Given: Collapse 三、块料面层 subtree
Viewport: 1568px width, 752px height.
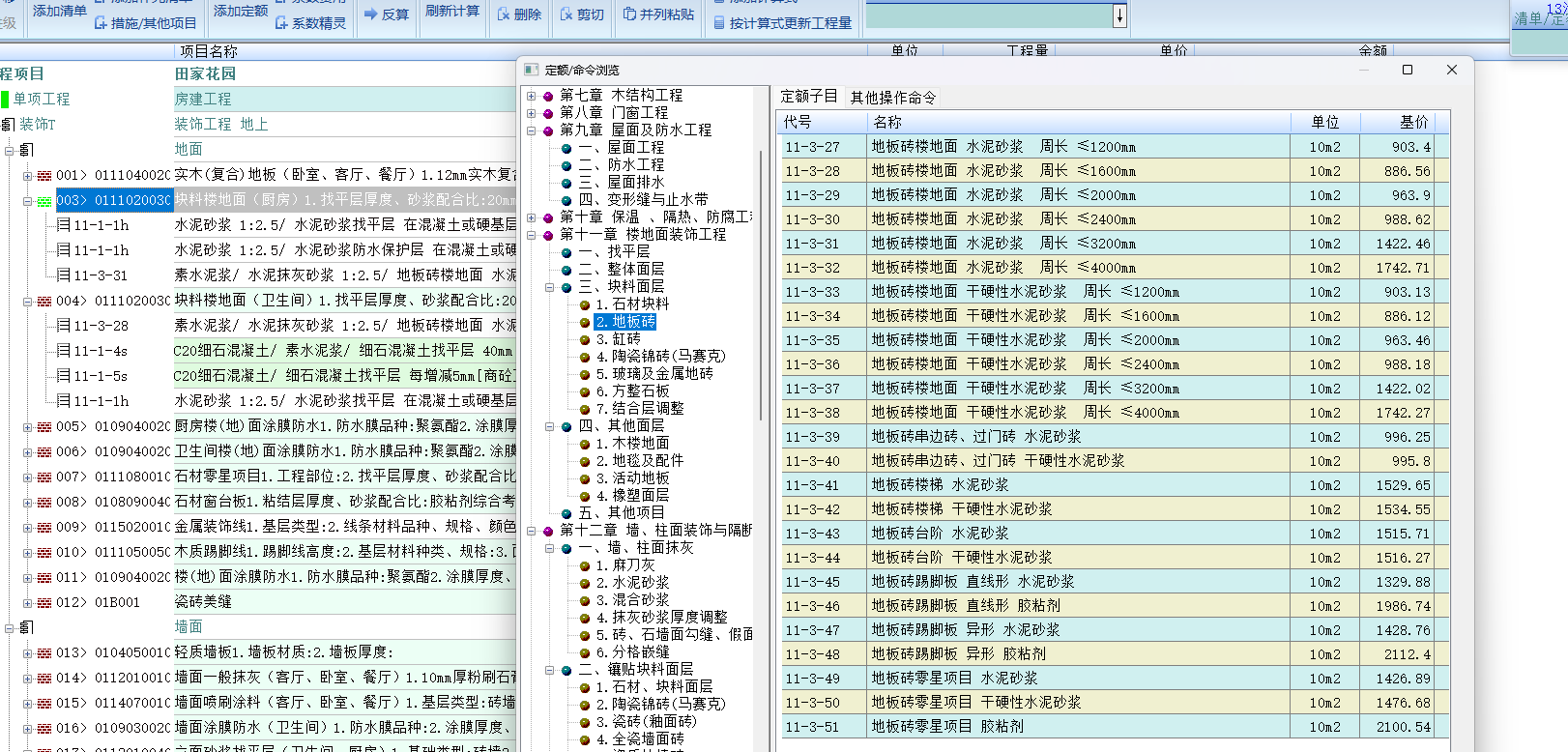Looking at the screenshot, I should point(549,287).
